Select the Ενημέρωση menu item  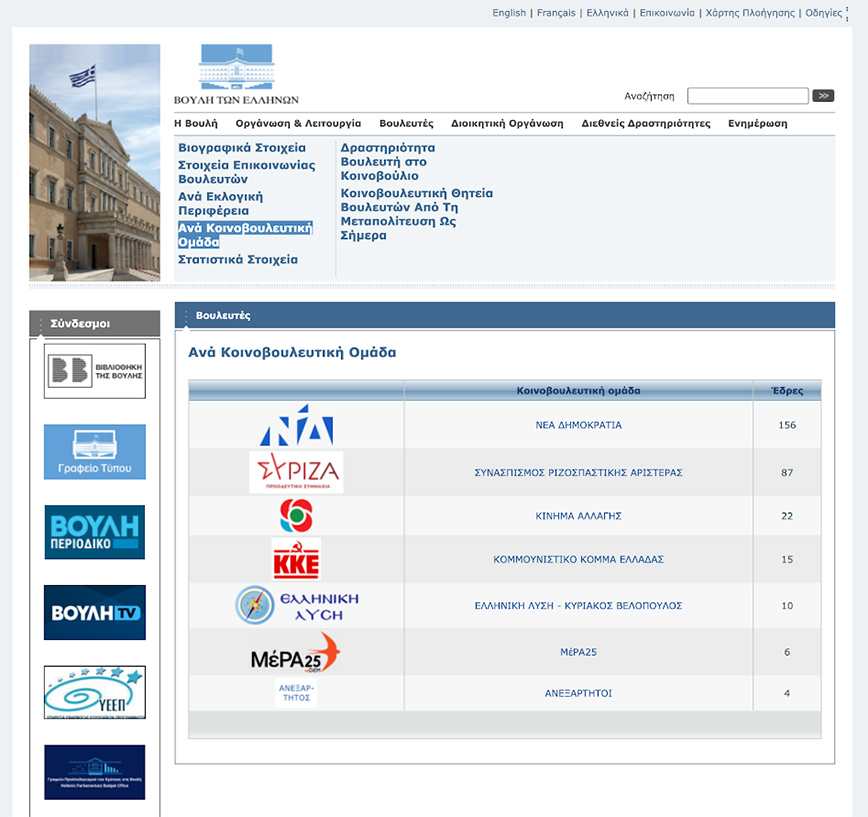tap(757, 124)
